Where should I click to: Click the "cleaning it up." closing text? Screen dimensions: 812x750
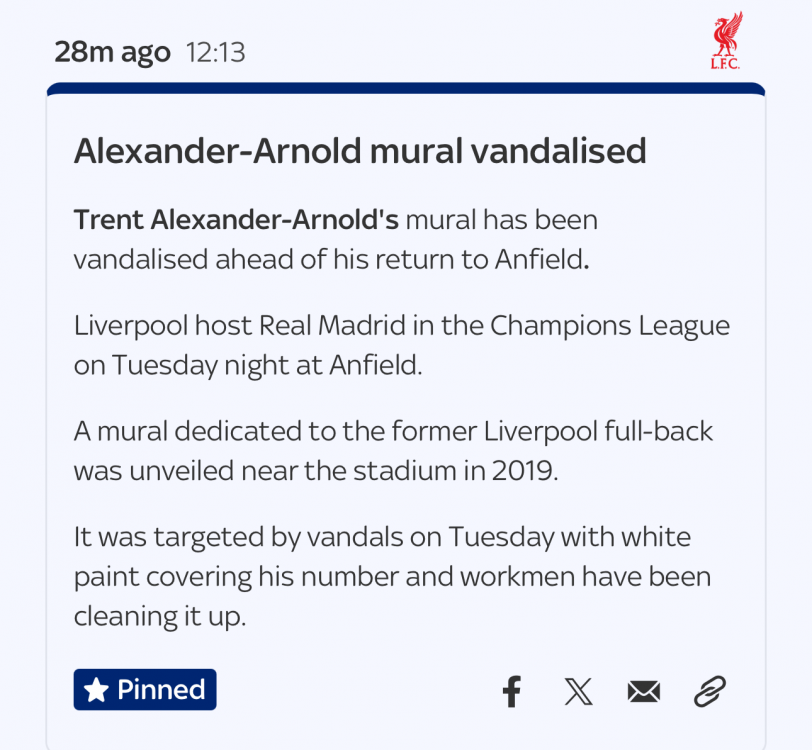159,616
